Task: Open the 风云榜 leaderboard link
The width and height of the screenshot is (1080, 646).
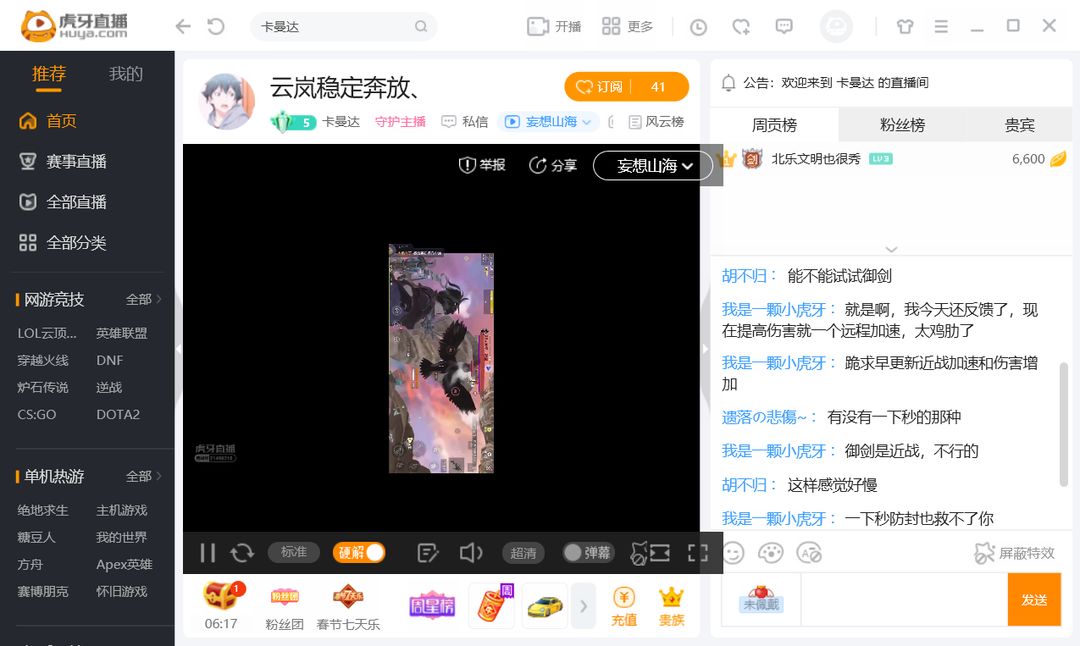Action: pyautogui.click(x=656, y=122)
